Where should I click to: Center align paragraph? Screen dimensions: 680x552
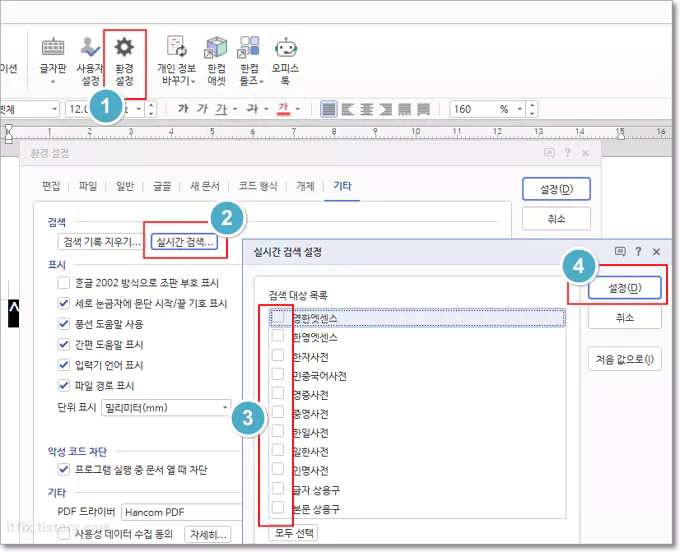[x=366, y=109]
